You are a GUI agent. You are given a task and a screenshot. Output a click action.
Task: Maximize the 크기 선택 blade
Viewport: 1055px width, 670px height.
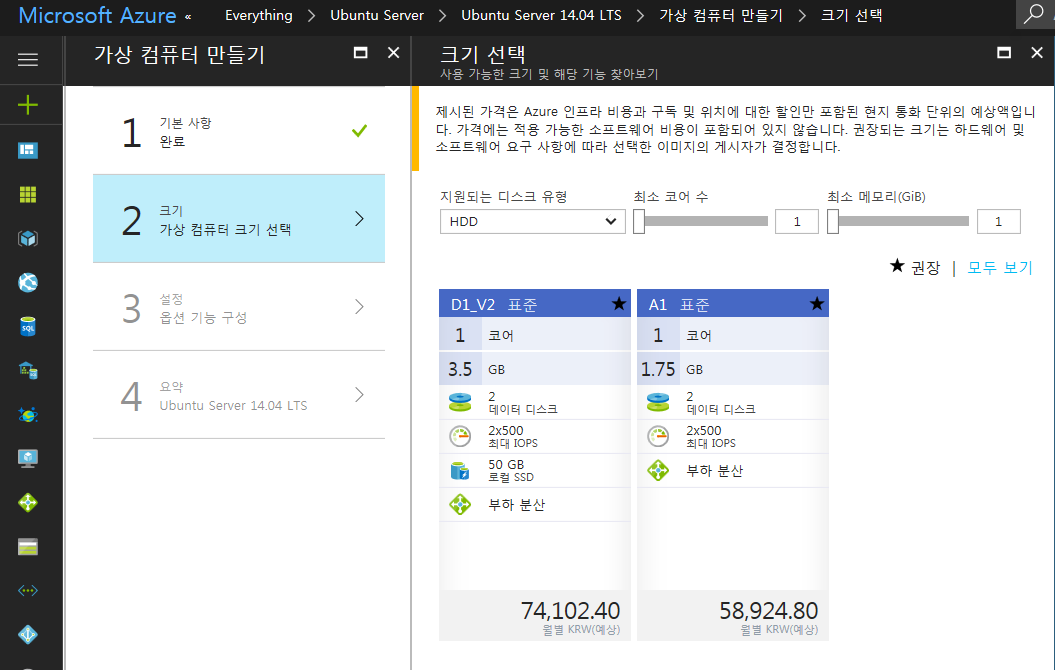point(1004,52)
